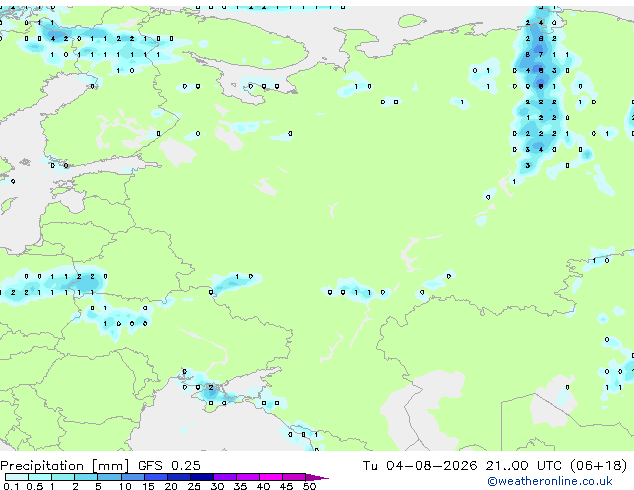This screenshot has width=634, height=490.
Task: Click the '25' legend scale label
Action: click(x=194, y=486)
